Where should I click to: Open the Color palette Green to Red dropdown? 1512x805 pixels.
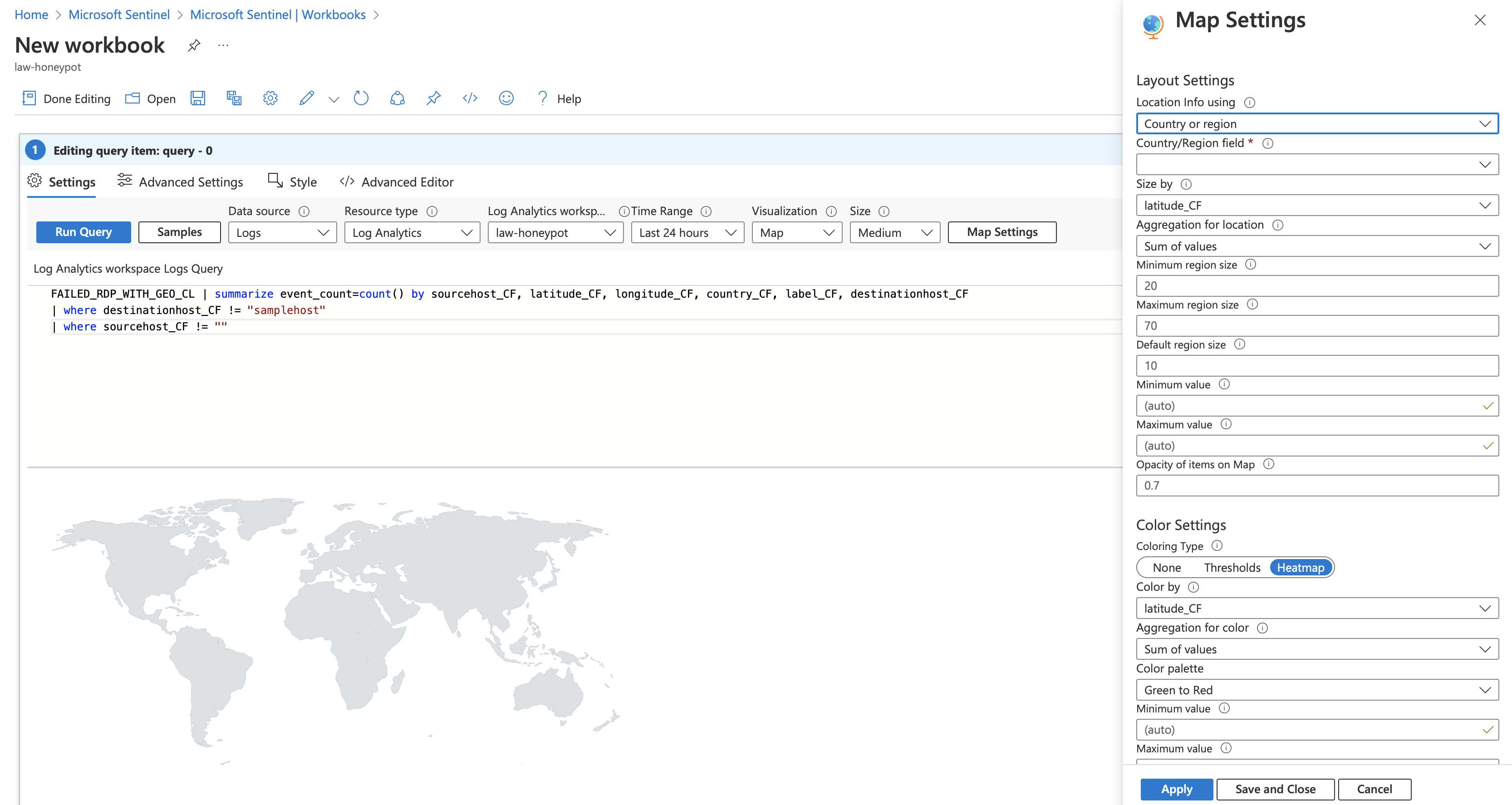(1317, 690)
